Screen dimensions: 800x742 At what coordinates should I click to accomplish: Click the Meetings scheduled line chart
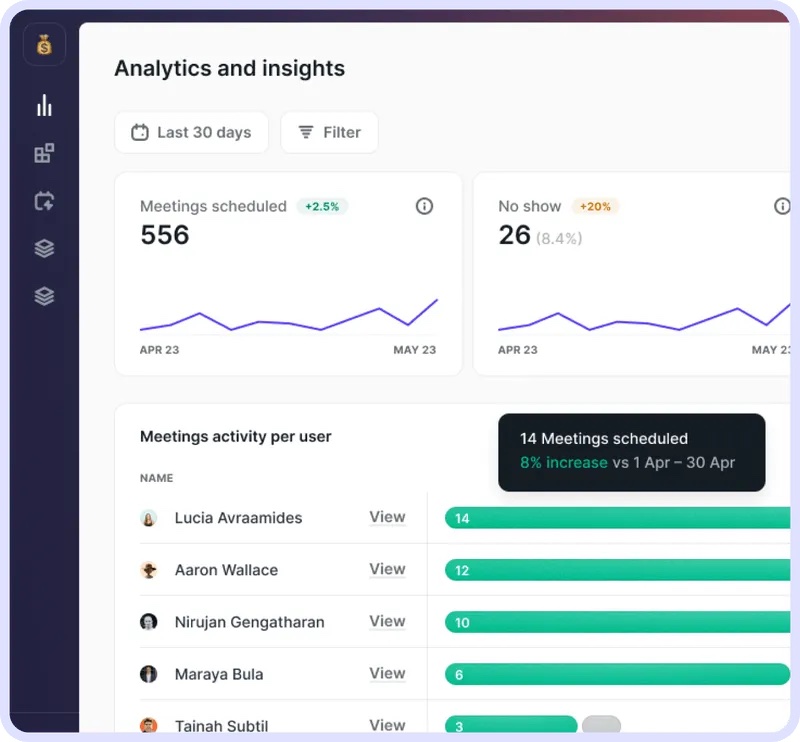point(289,315)
